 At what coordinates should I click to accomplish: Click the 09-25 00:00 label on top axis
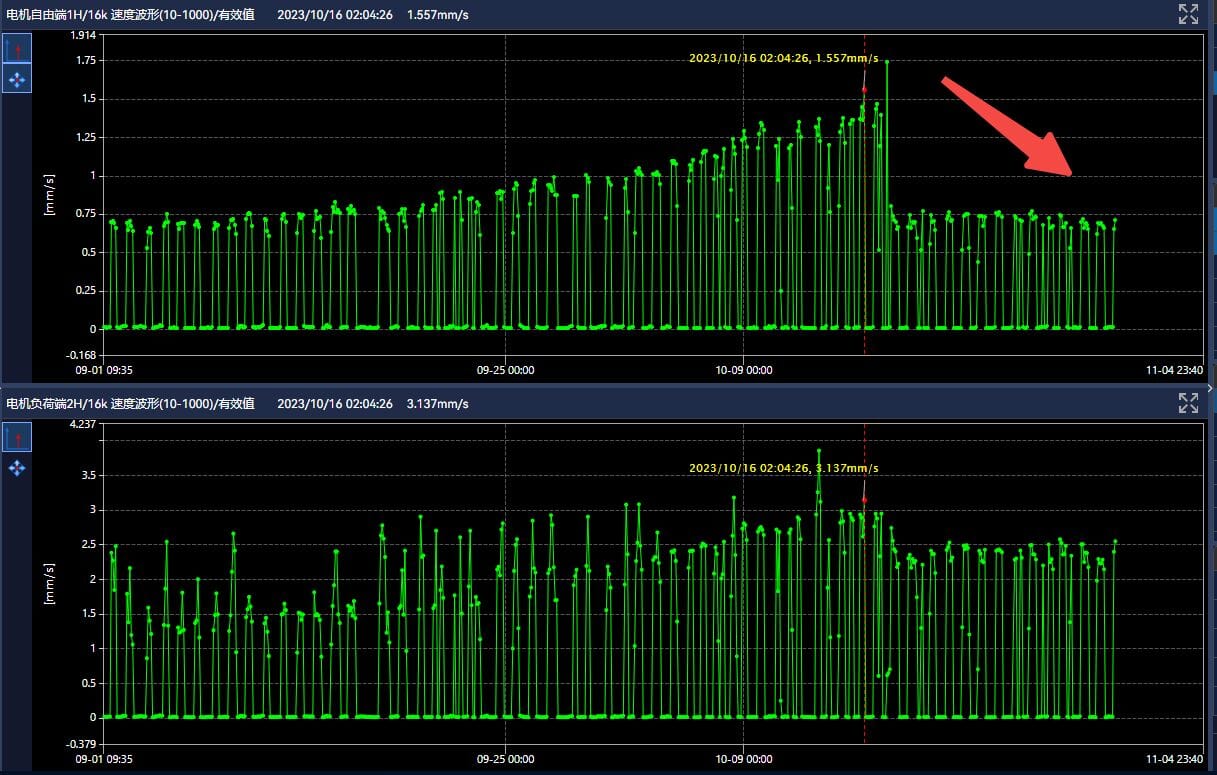(x=505, y=369)
